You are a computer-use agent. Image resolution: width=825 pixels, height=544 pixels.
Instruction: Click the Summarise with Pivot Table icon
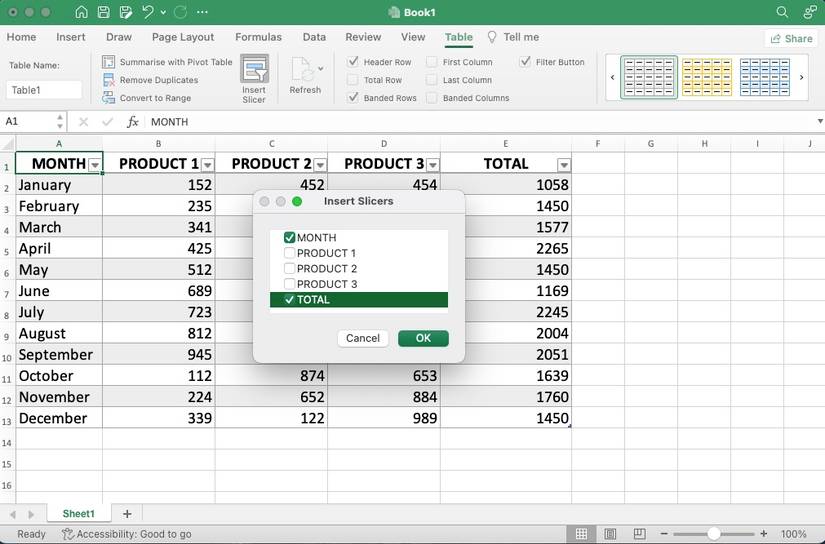[x=109, y=62]
